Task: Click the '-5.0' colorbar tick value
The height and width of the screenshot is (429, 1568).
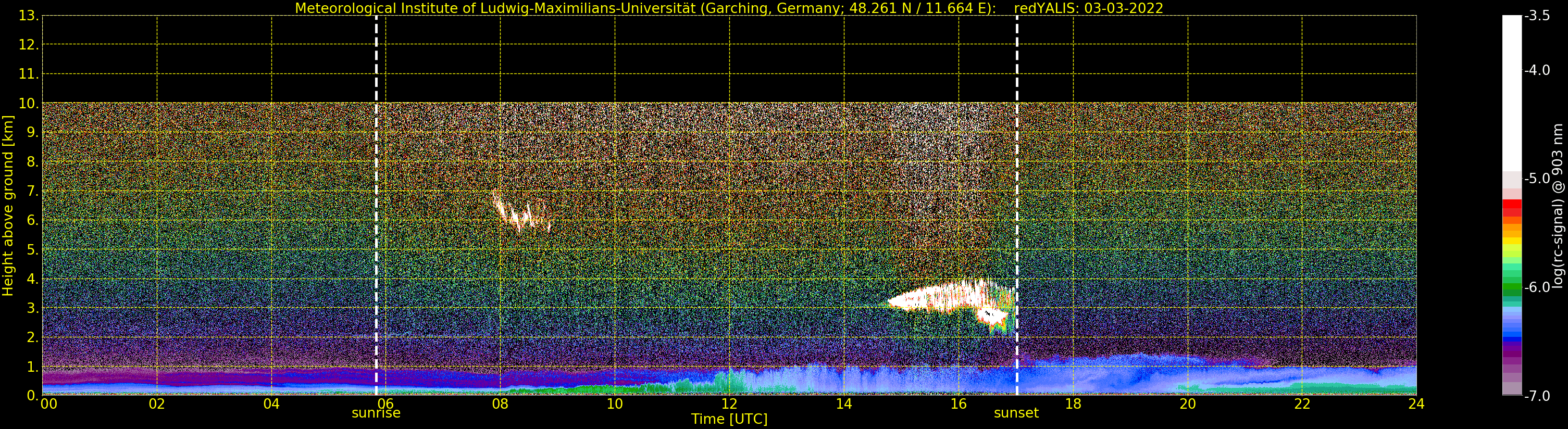Action: click(x=1537, y=179)
